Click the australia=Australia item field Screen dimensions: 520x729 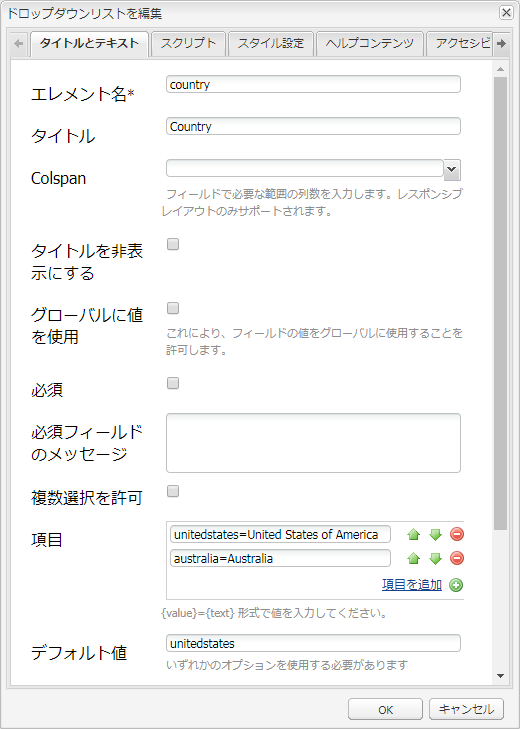pyautogui.click(x=280, y=558)
